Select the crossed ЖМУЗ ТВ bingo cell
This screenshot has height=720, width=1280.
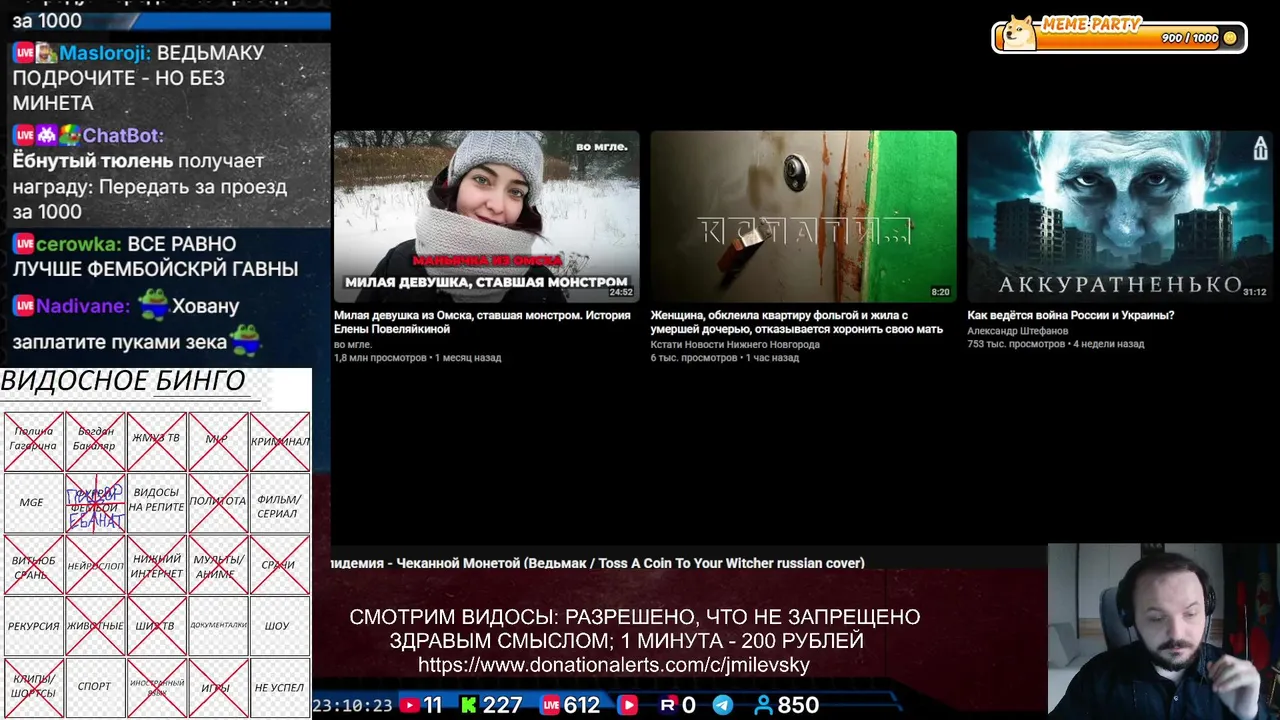[x=156, y=441]
